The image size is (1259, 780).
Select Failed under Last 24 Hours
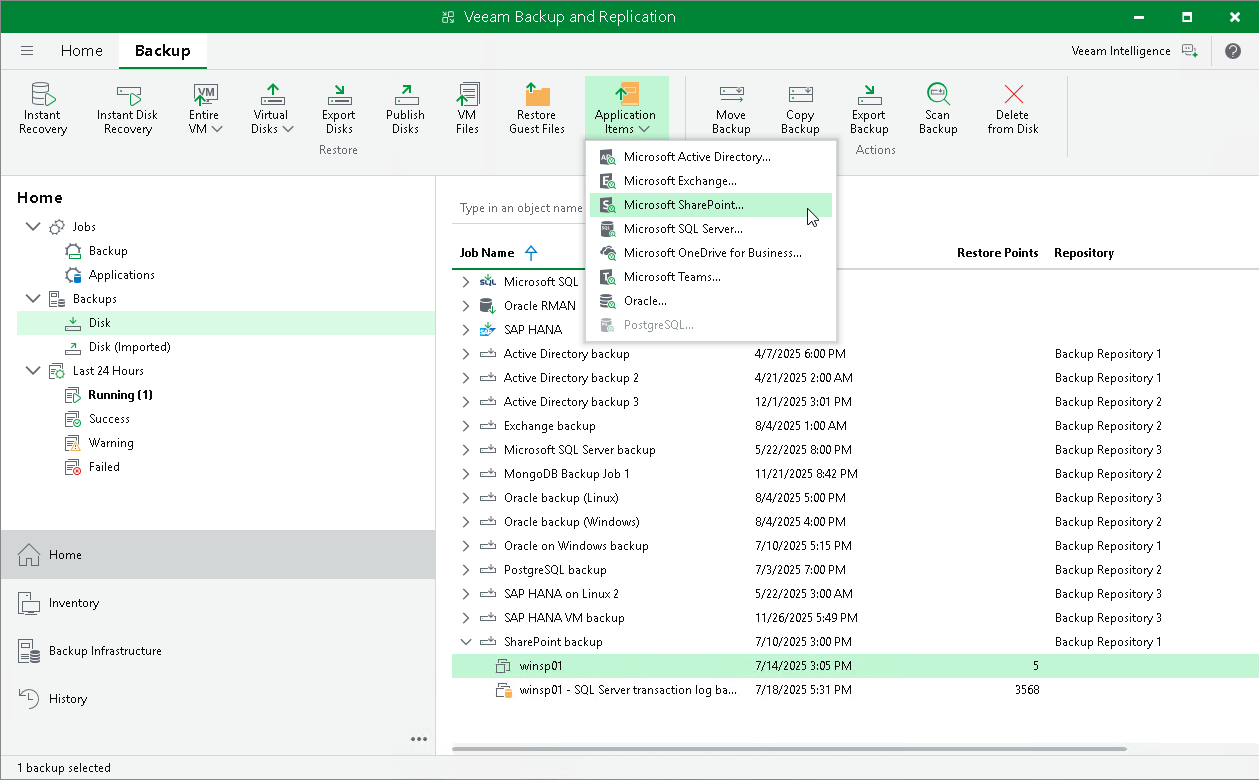[x=104, y=467]
